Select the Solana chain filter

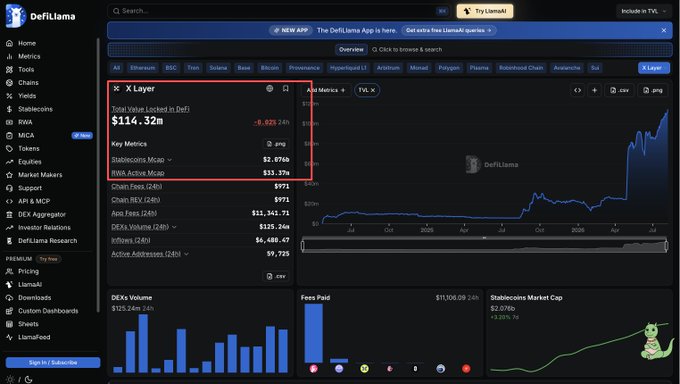coord(218,68)
